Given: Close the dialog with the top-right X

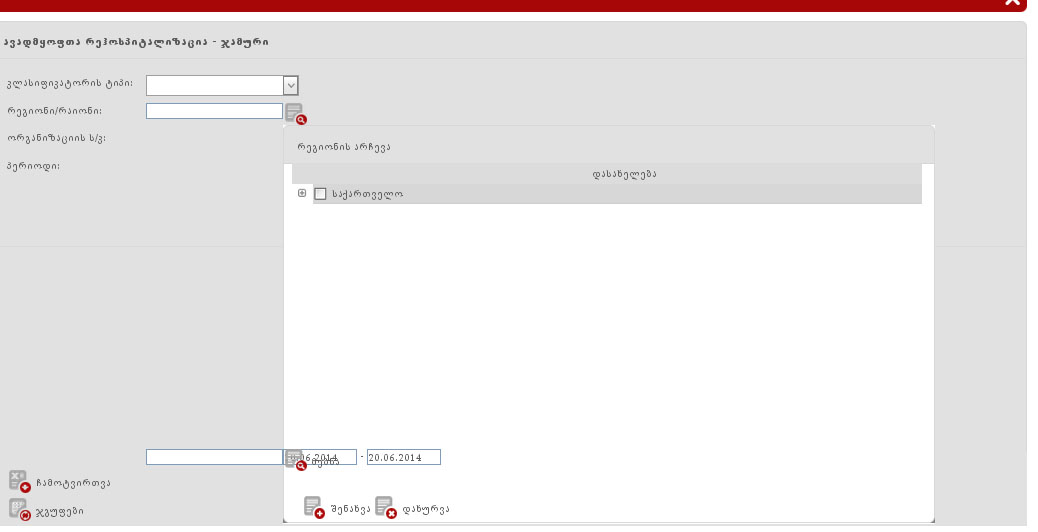Looking at the screenshot, I should click(1012, 3).
